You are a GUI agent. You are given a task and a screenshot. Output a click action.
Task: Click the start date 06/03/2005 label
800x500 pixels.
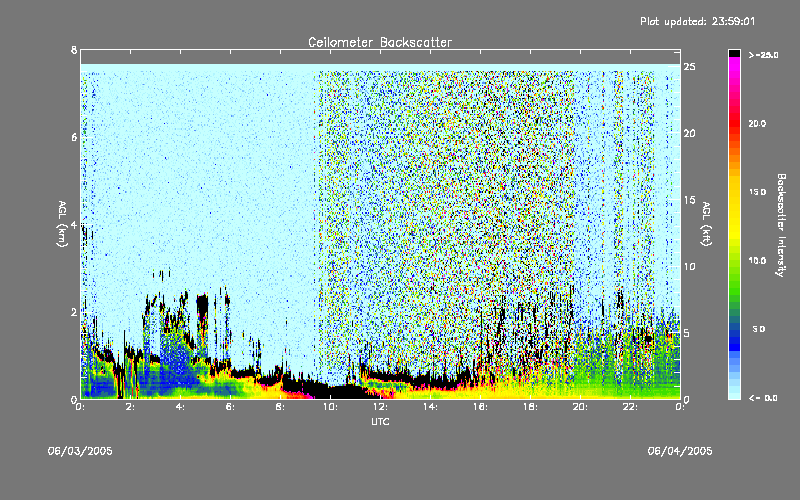coord(80,451)
